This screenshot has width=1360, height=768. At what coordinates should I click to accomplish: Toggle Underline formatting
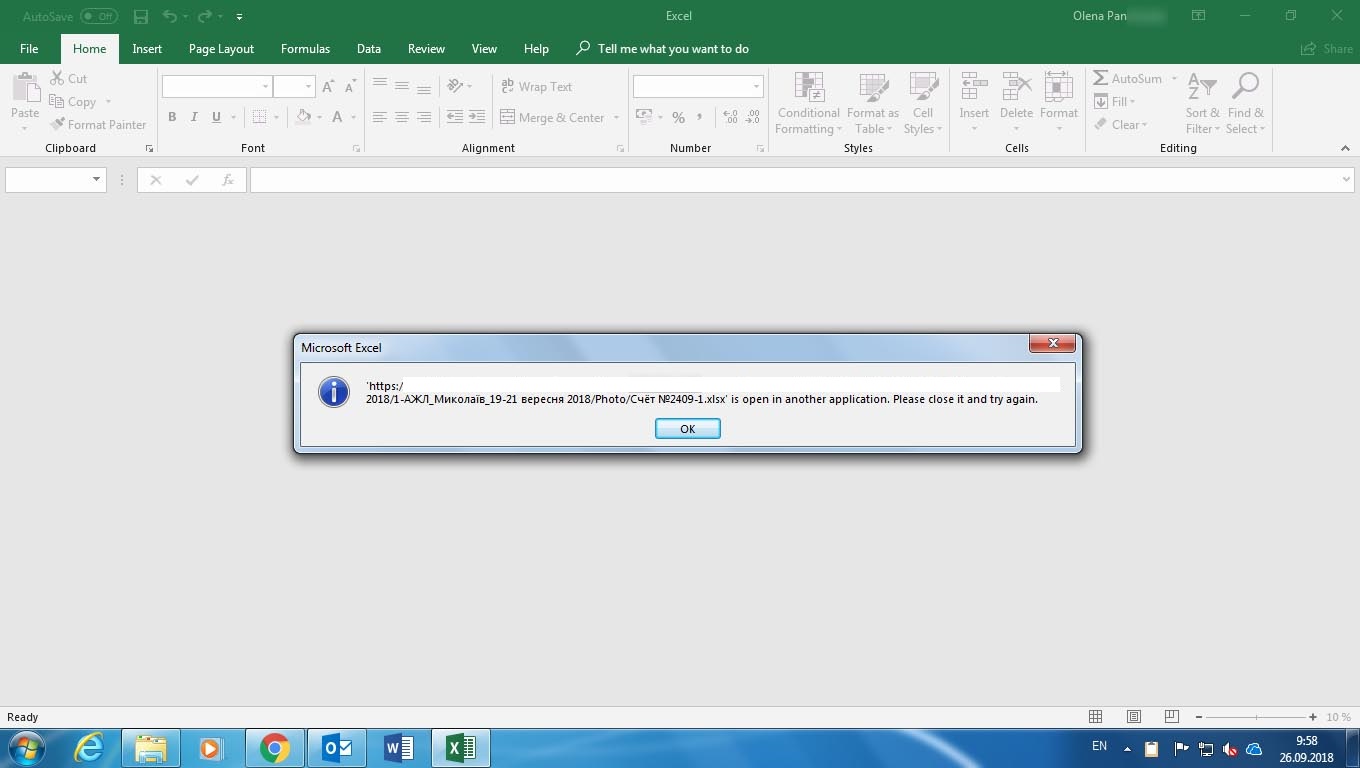[216, 117]
